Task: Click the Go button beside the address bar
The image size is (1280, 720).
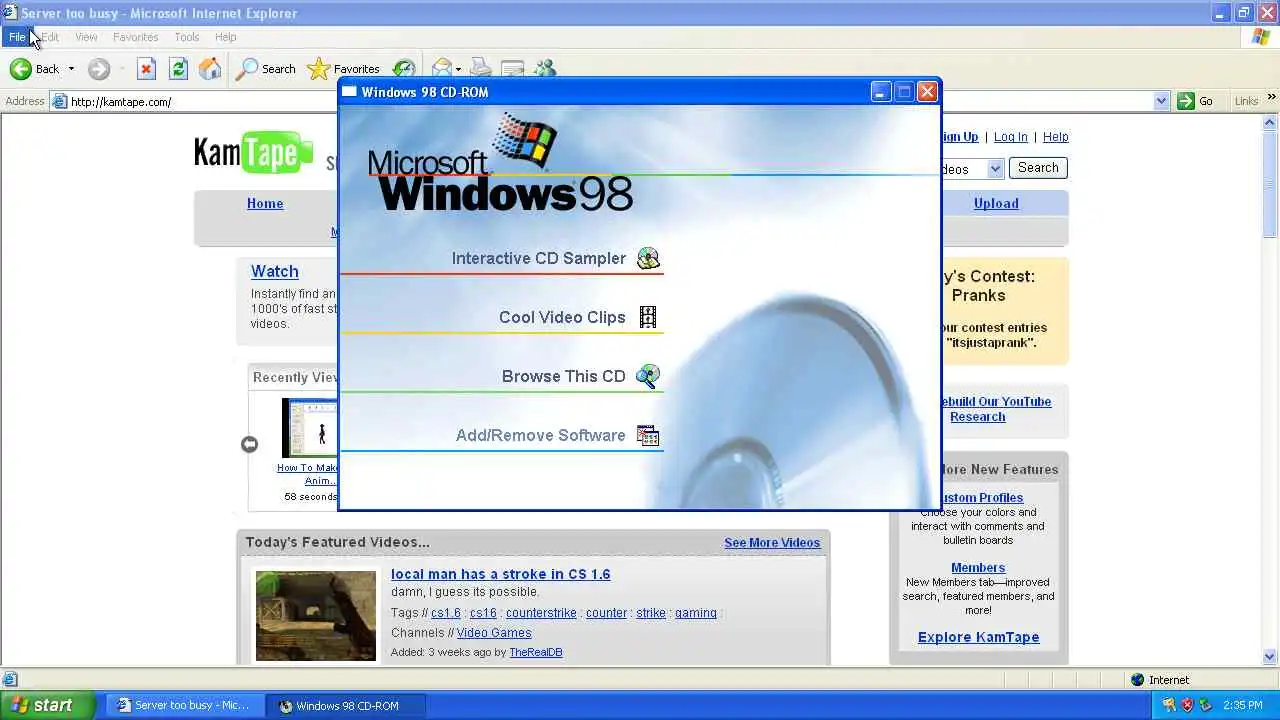Action: 1196,101
